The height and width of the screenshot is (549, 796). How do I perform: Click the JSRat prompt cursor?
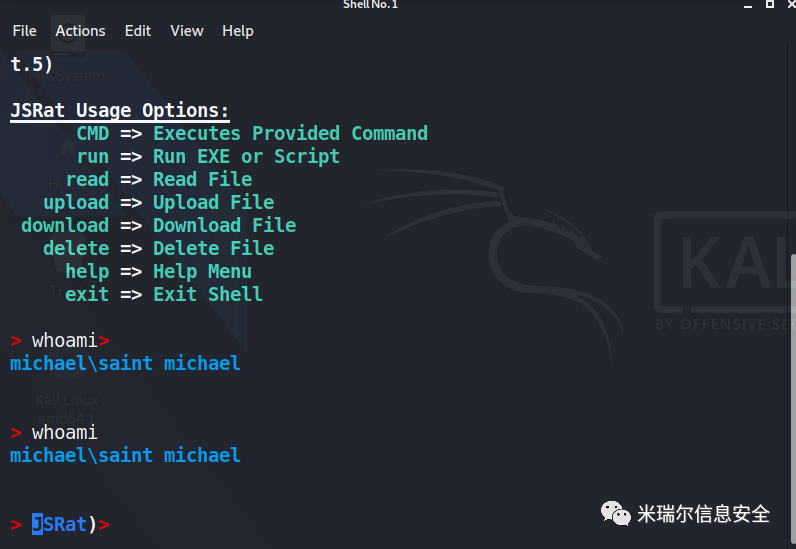tap(37, 524)
